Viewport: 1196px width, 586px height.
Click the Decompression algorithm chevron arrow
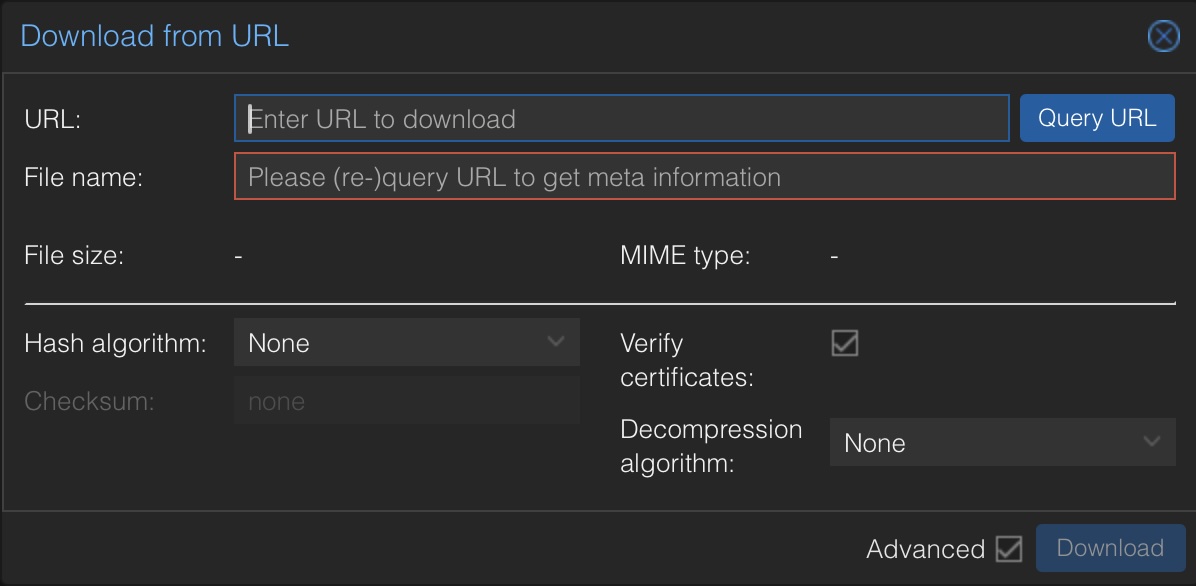click(x=1152, y=442)
